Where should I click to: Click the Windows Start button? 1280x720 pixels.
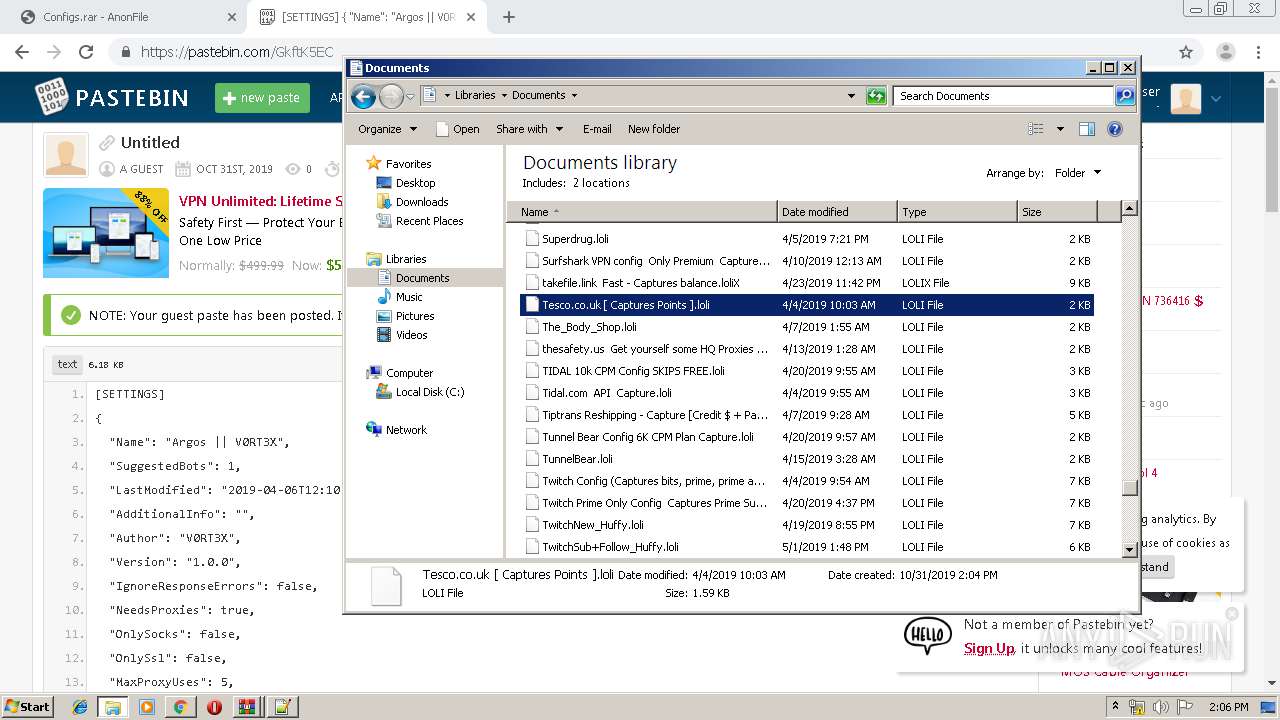pyautogui.click(x=27, y=707)
